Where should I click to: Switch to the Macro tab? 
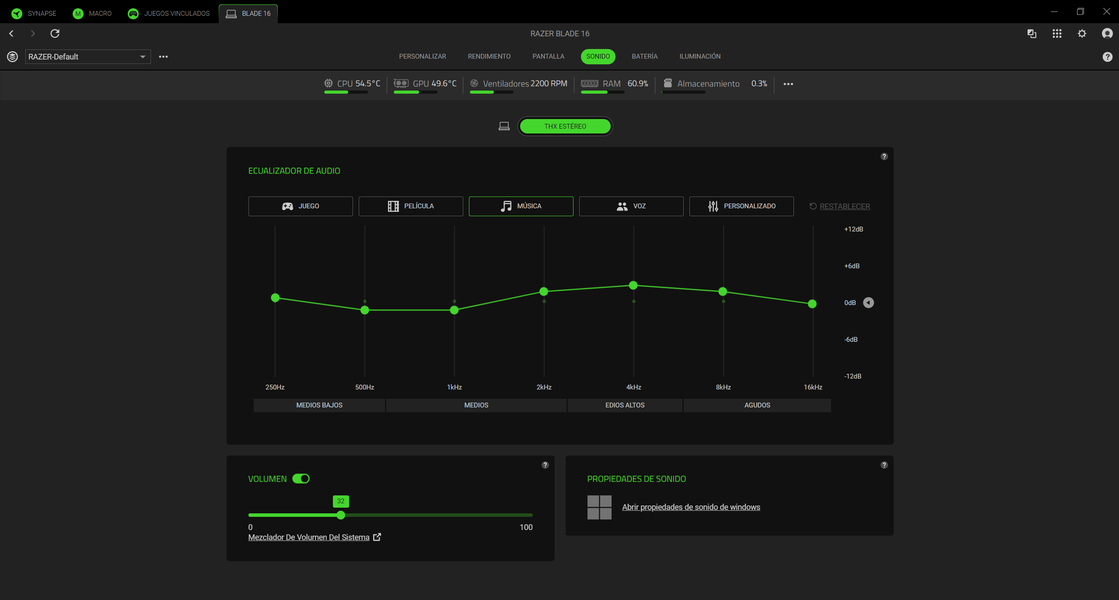(92, 14)
